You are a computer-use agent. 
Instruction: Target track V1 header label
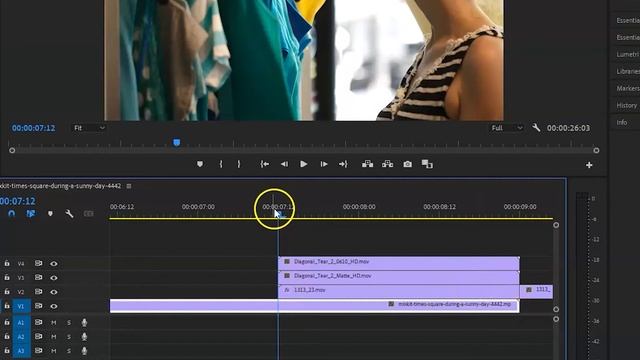tap(21, 306)
